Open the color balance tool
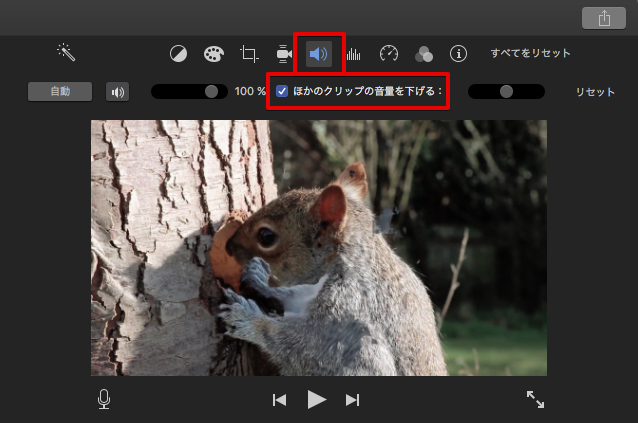 (178, 54)
